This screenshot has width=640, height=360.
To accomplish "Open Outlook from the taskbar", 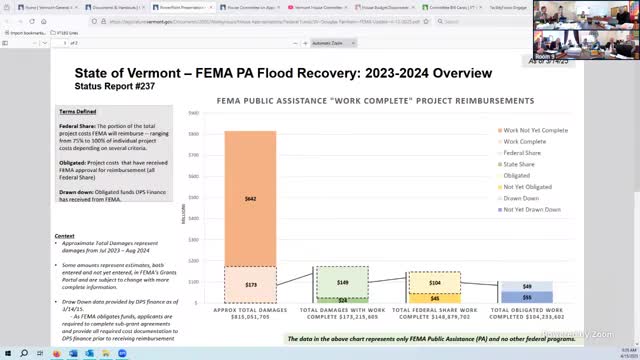I will (x=89, y=353).
